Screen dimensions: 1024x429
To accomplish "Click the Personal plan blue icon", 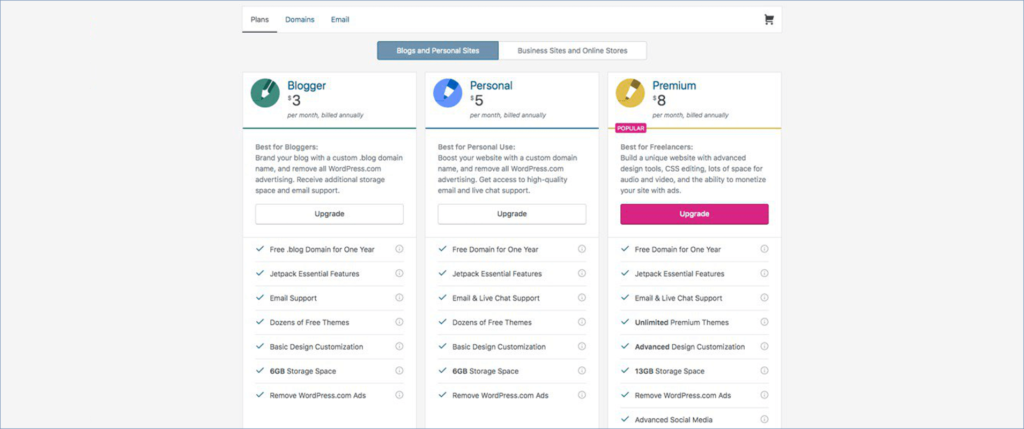I will tap(447, 93).
